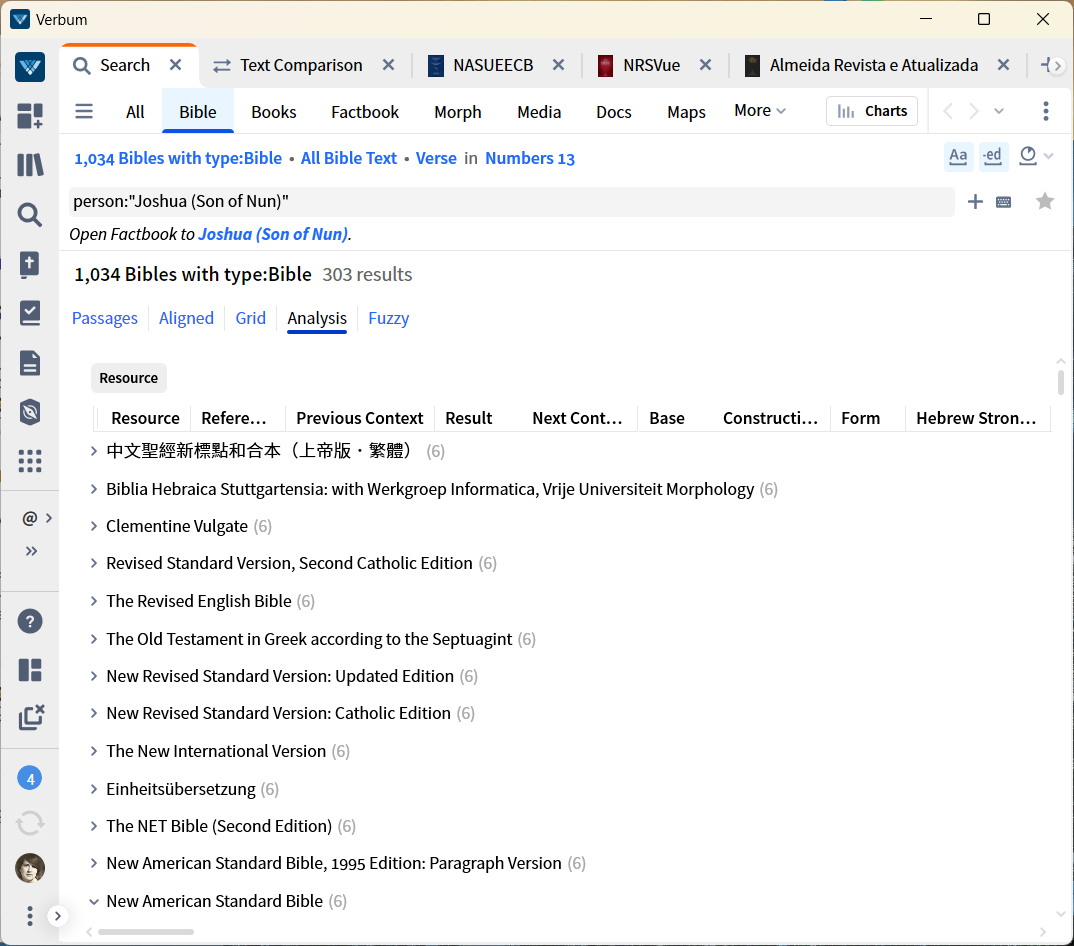
Task: Click the Charts button
Action: point(872,111)
